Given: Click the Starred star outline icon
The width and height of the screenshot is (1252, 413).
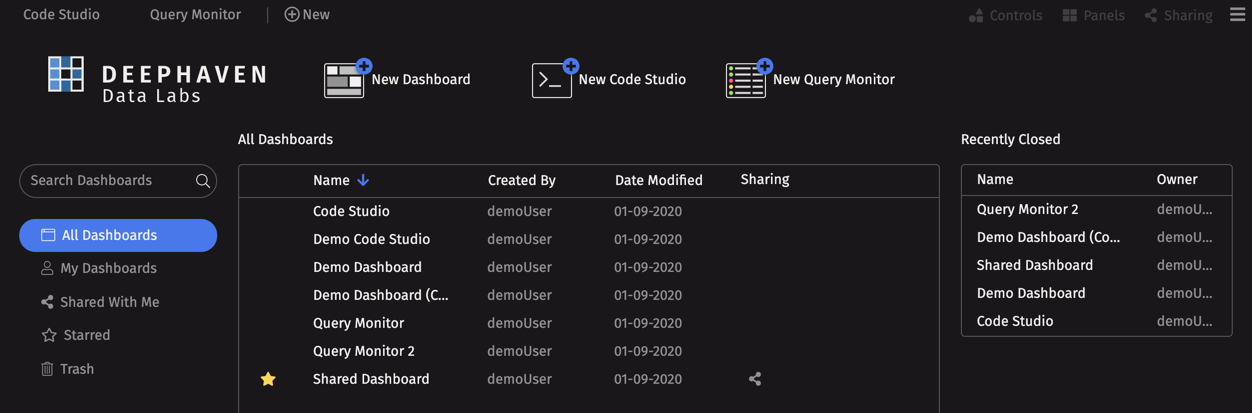Looking at the screenshot, I should click(48, 335).
